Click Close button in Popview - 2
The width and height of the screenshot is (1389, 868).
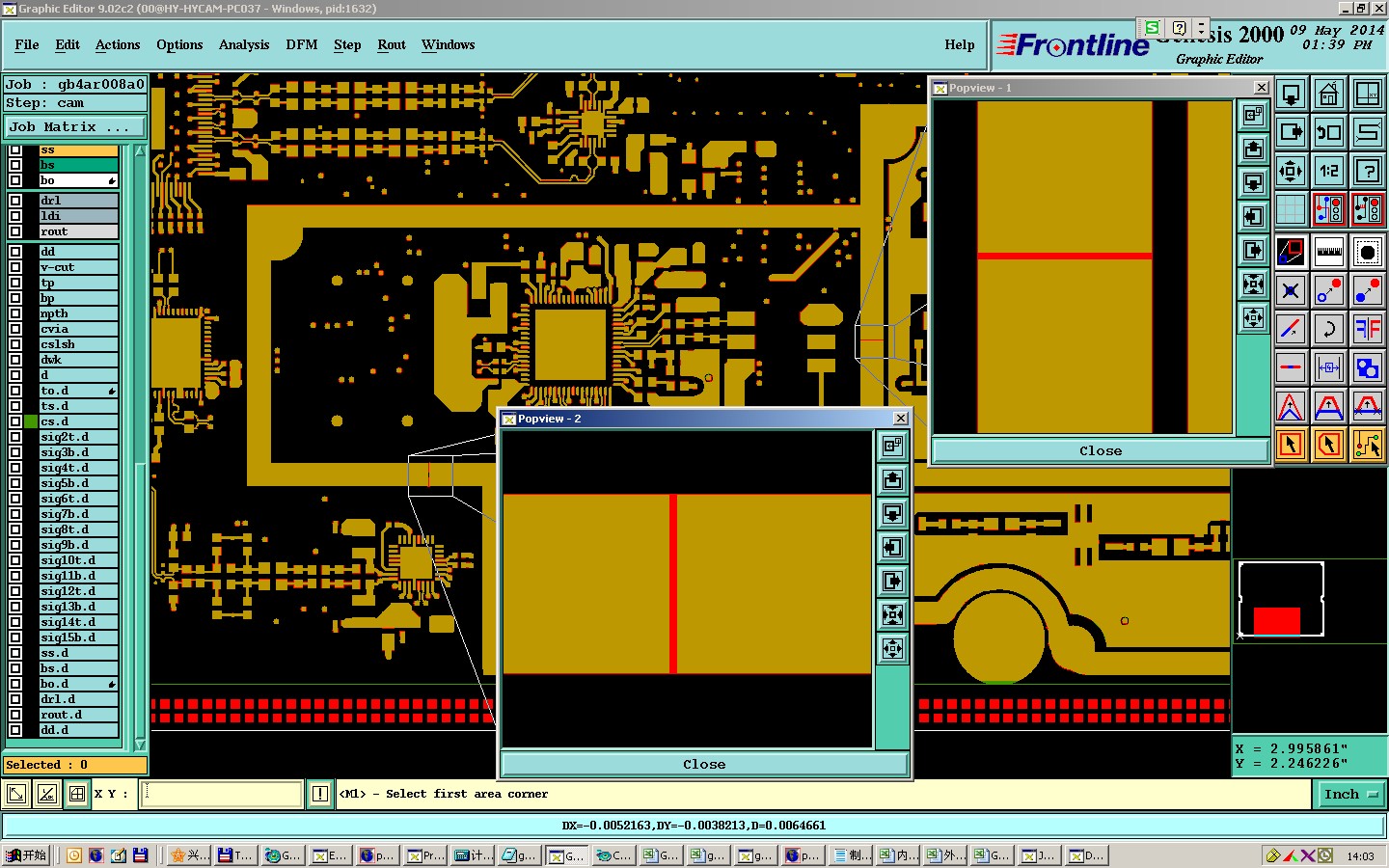point(704,764)
